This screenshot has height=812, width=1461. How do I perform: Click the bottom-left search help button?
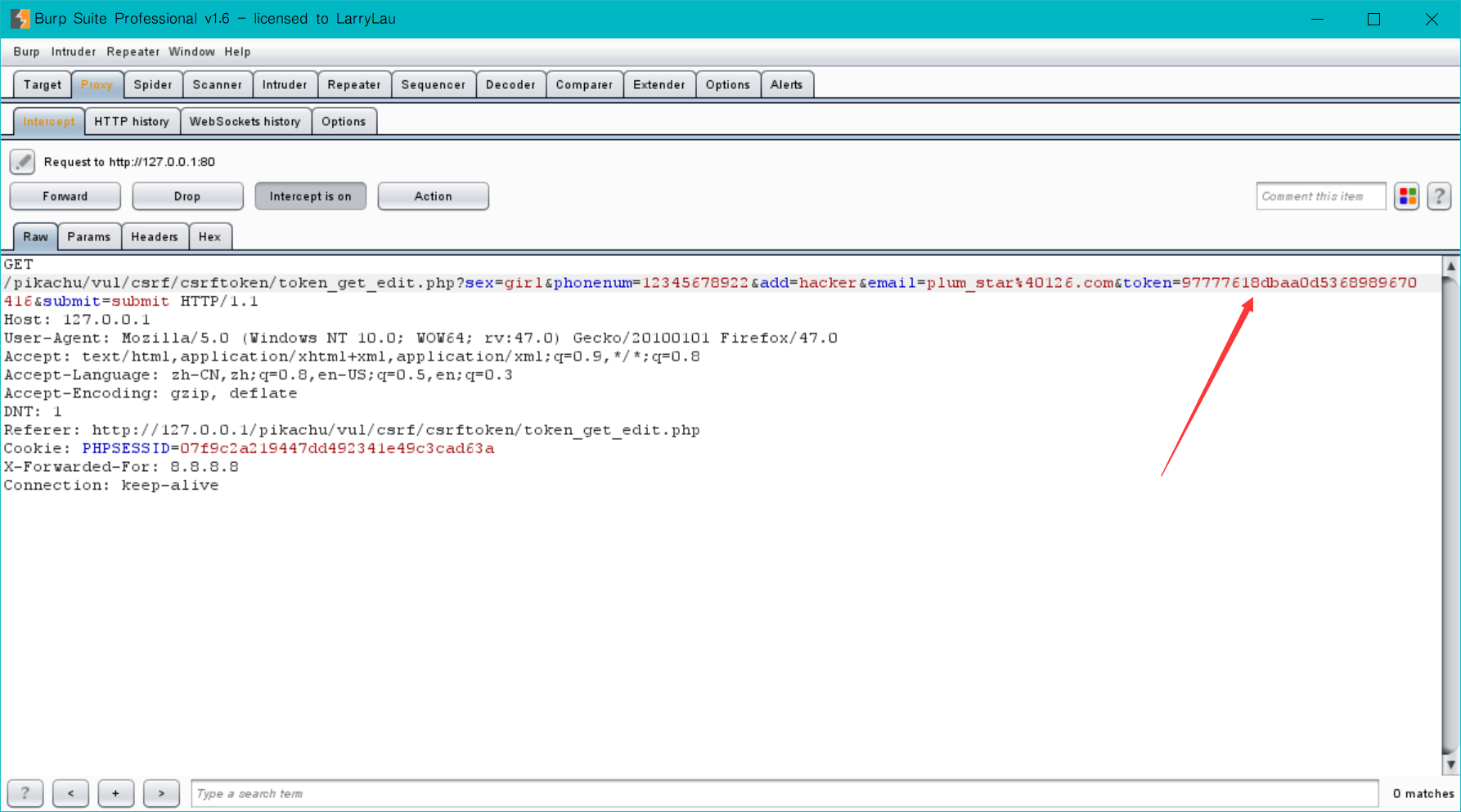25,793
